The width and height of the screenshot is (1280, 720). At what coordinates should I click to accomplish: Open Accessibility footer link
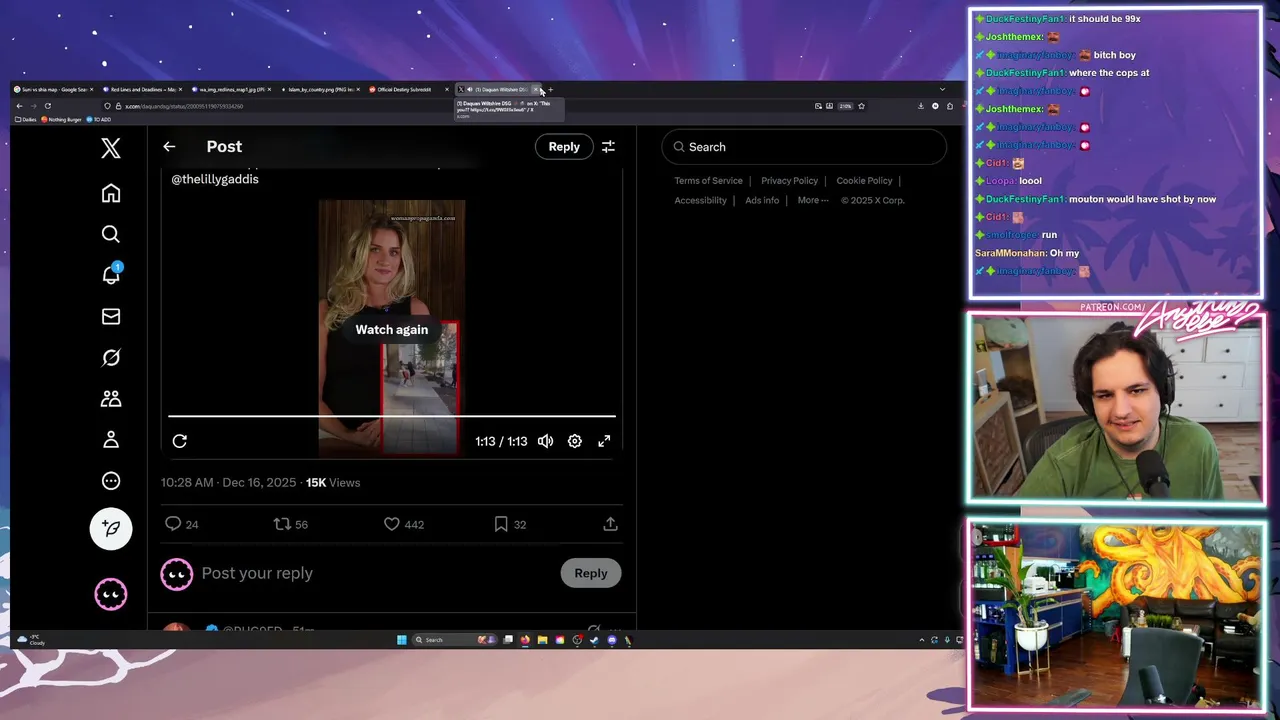pos(700,200)
